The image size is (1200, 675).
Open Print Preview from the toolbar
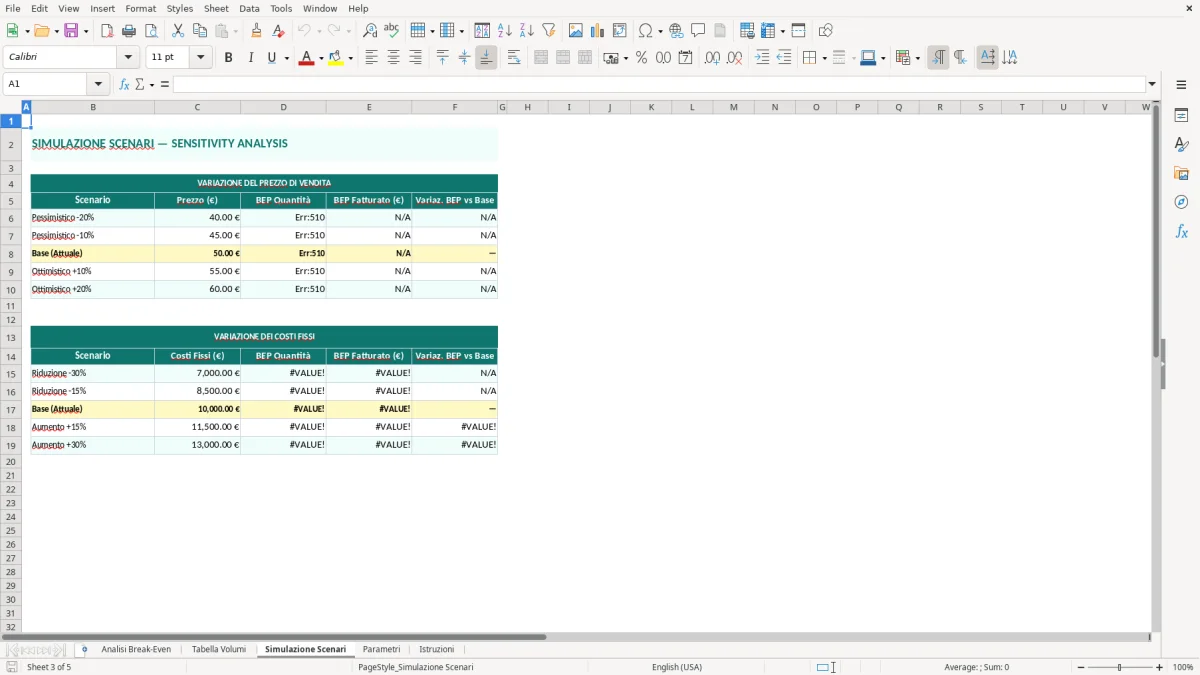pyautogui.click(x=151, y=31)
